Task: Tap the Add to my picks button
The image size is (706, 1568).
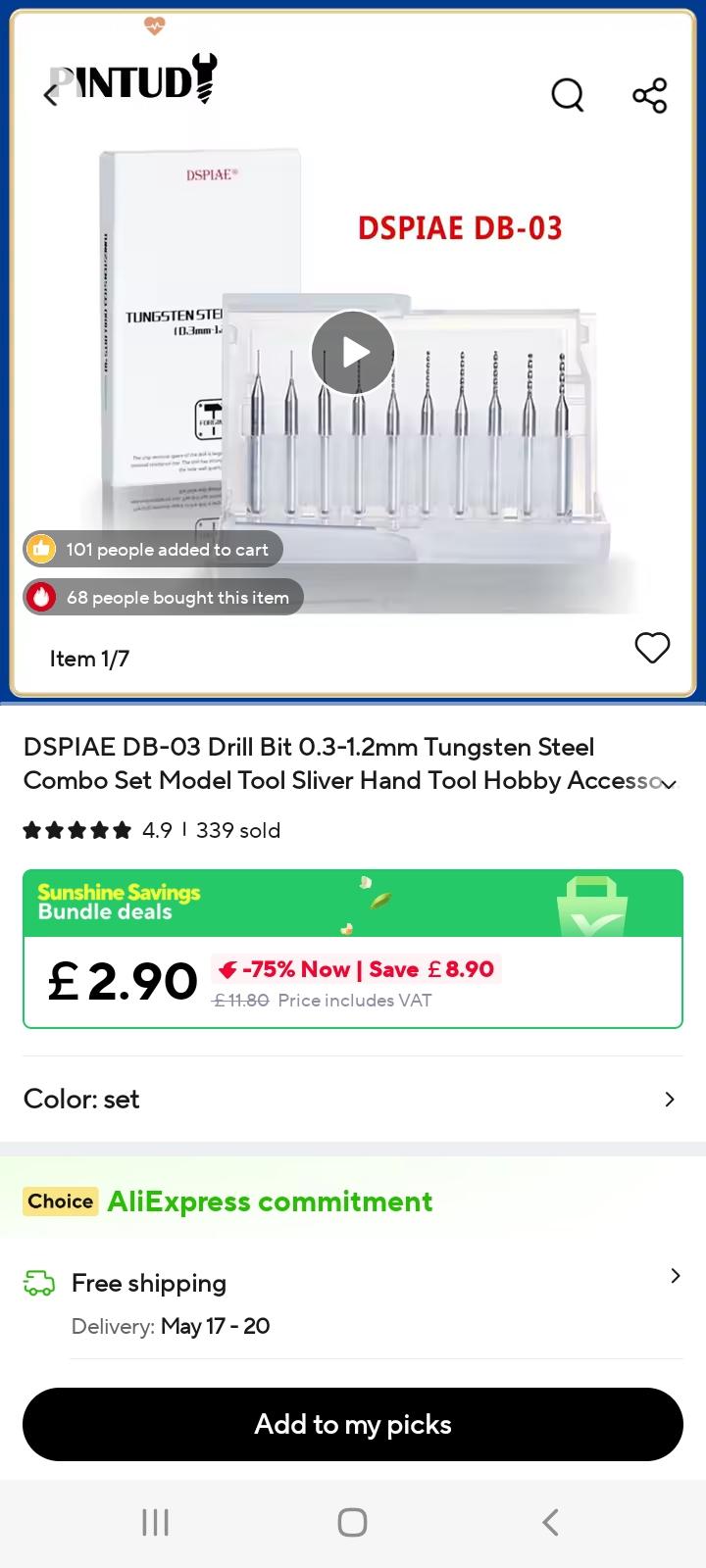Action: click(x=353, y=1424)
